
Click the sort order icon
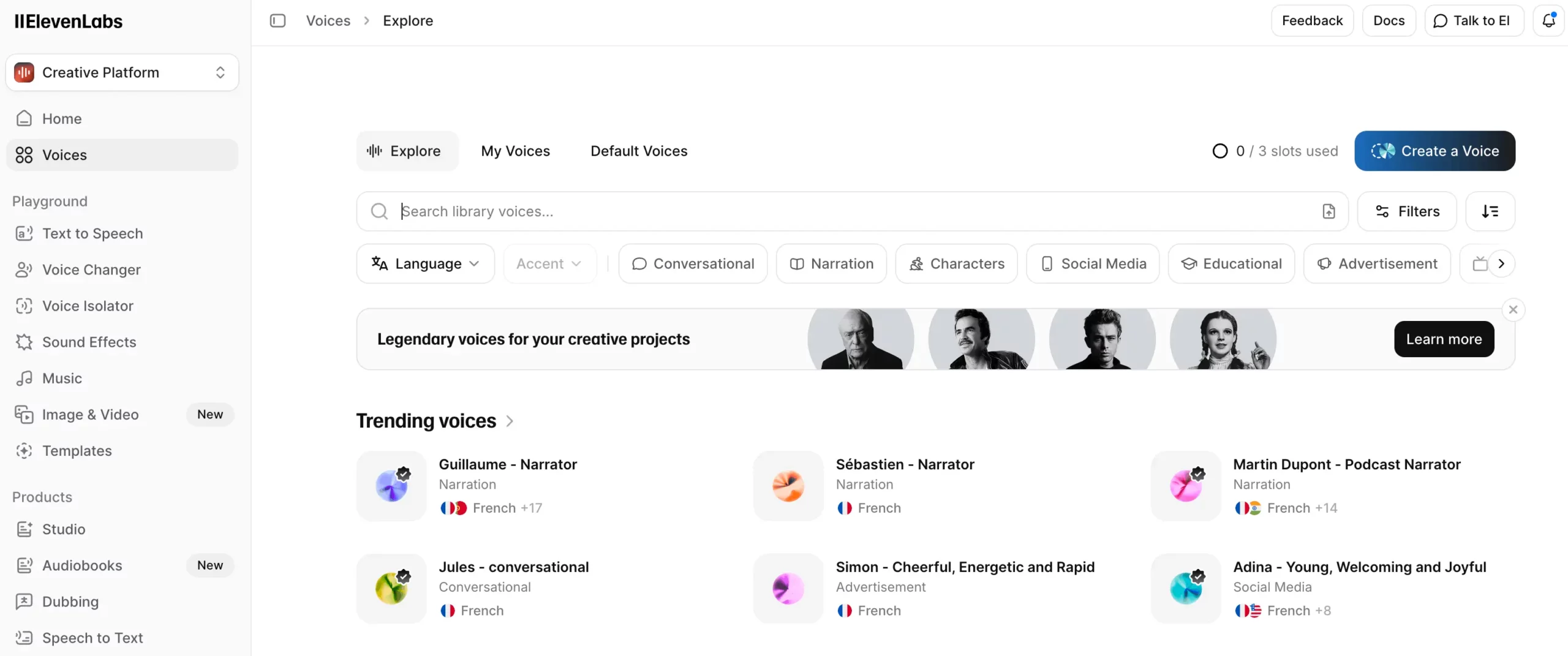[x=1490, y=211]
